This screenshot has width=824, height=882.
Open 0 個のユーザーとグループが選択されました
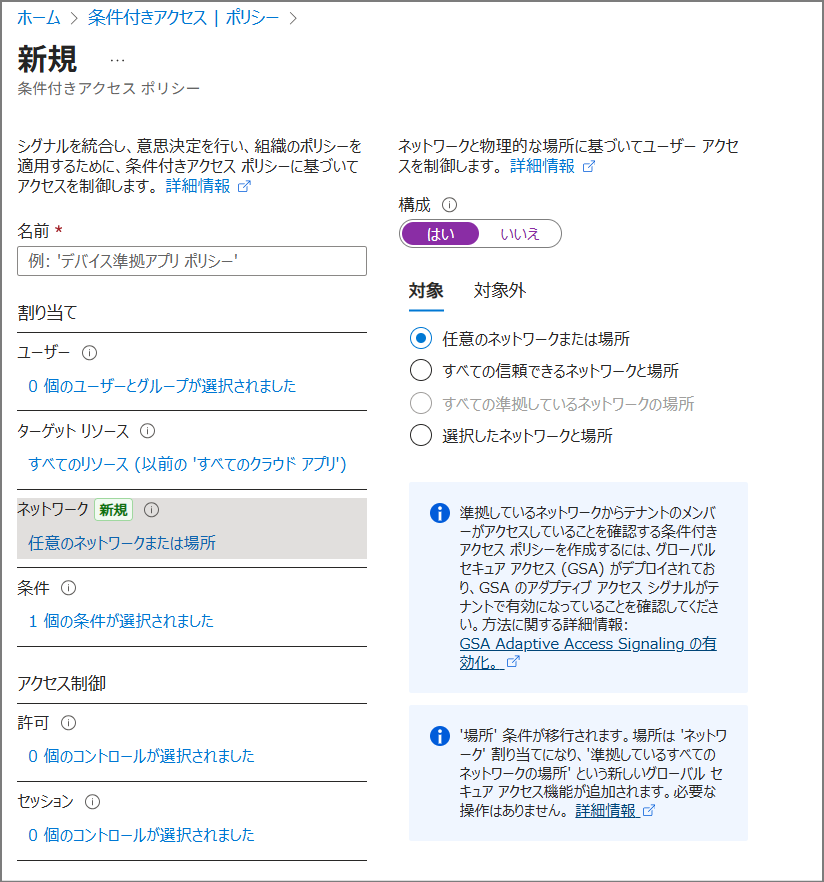pyautogui.click(x=162, y=386)
